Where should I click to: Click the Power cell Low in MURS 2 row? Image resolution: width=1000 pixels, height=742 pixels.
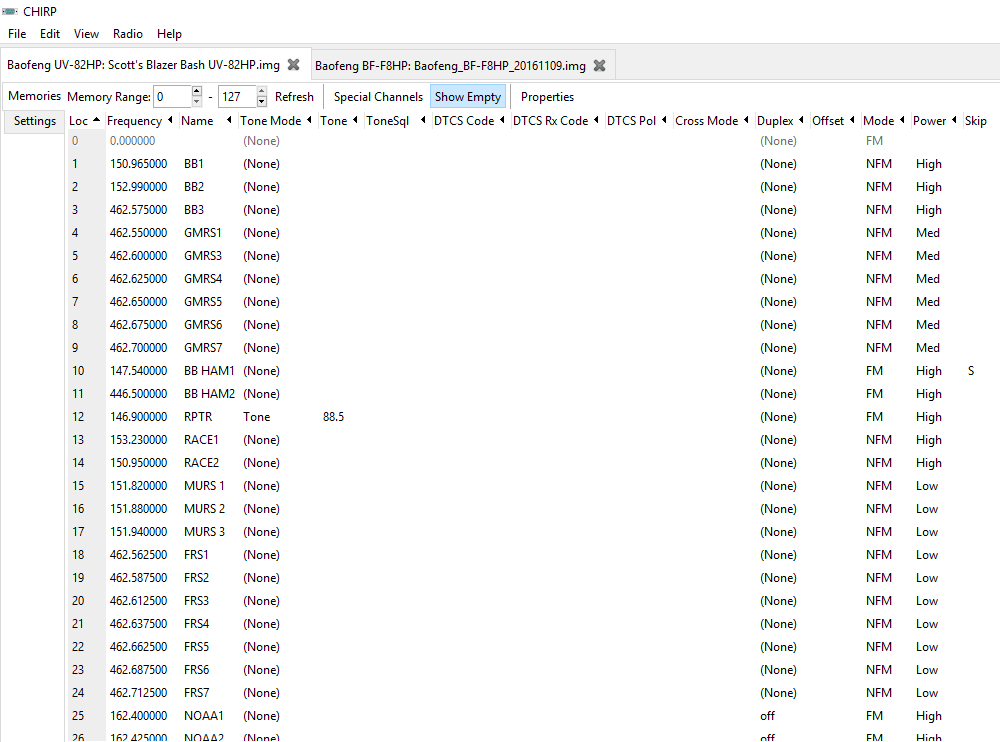click(x=927, y=508)
